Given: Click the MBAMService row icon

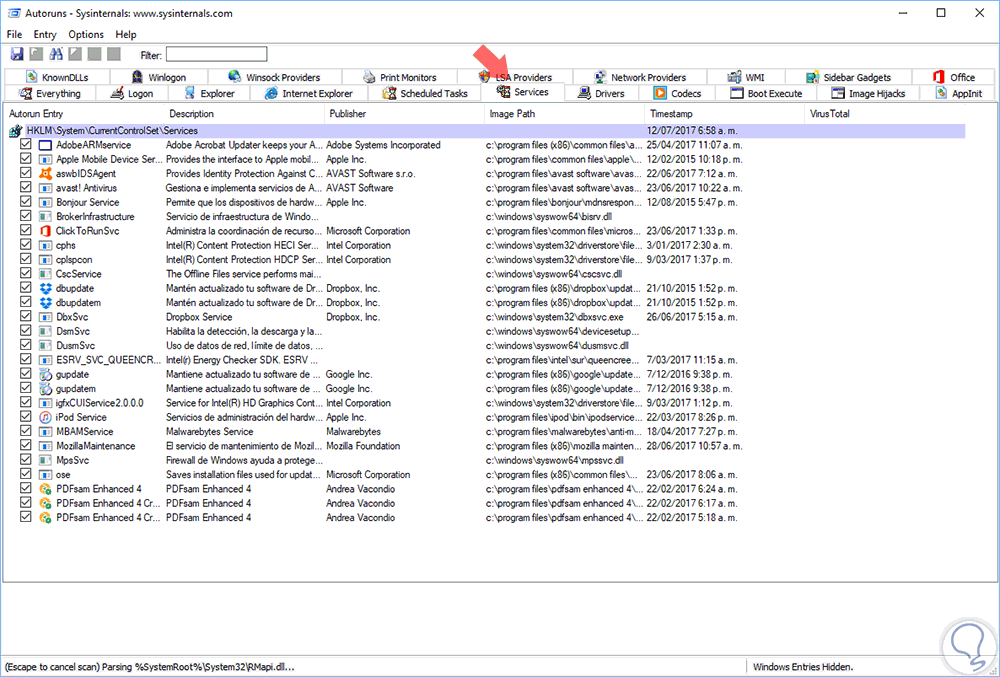Looking at the screenshot, I should (45, 432).
